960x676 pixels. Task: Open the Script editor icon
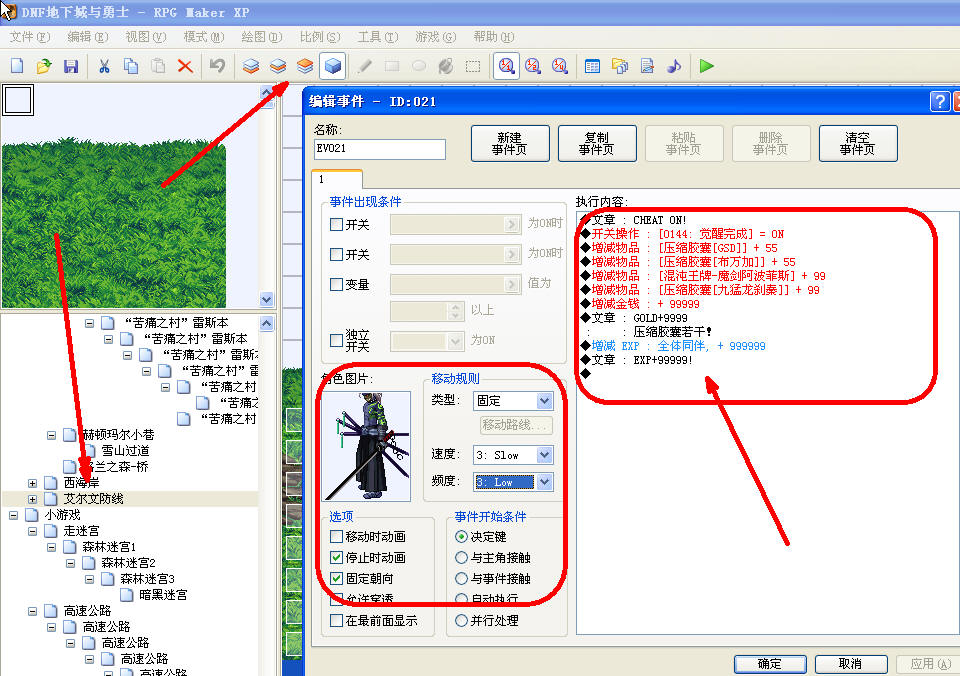tap(647, 66)
